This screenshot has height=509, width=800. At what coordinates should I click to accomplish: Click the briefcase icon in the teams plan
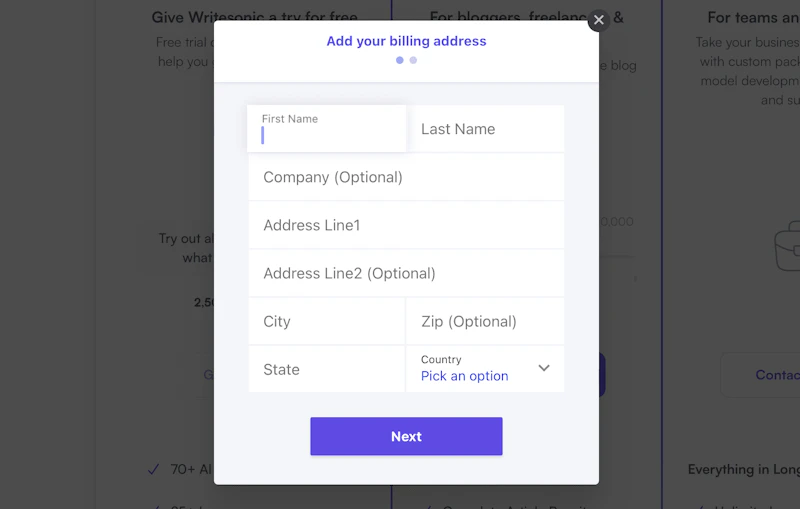coord(787,247)
